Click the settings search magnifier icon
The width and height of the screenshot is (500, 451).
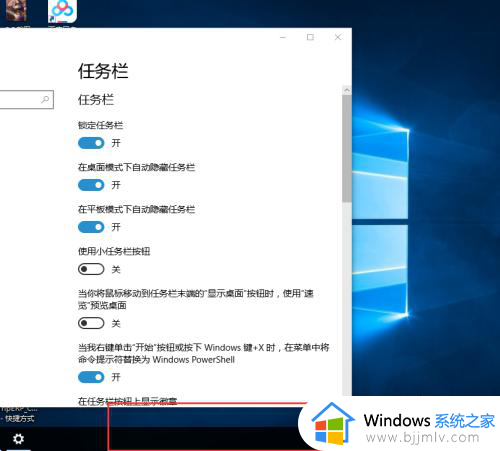click(x=45, y=99)
